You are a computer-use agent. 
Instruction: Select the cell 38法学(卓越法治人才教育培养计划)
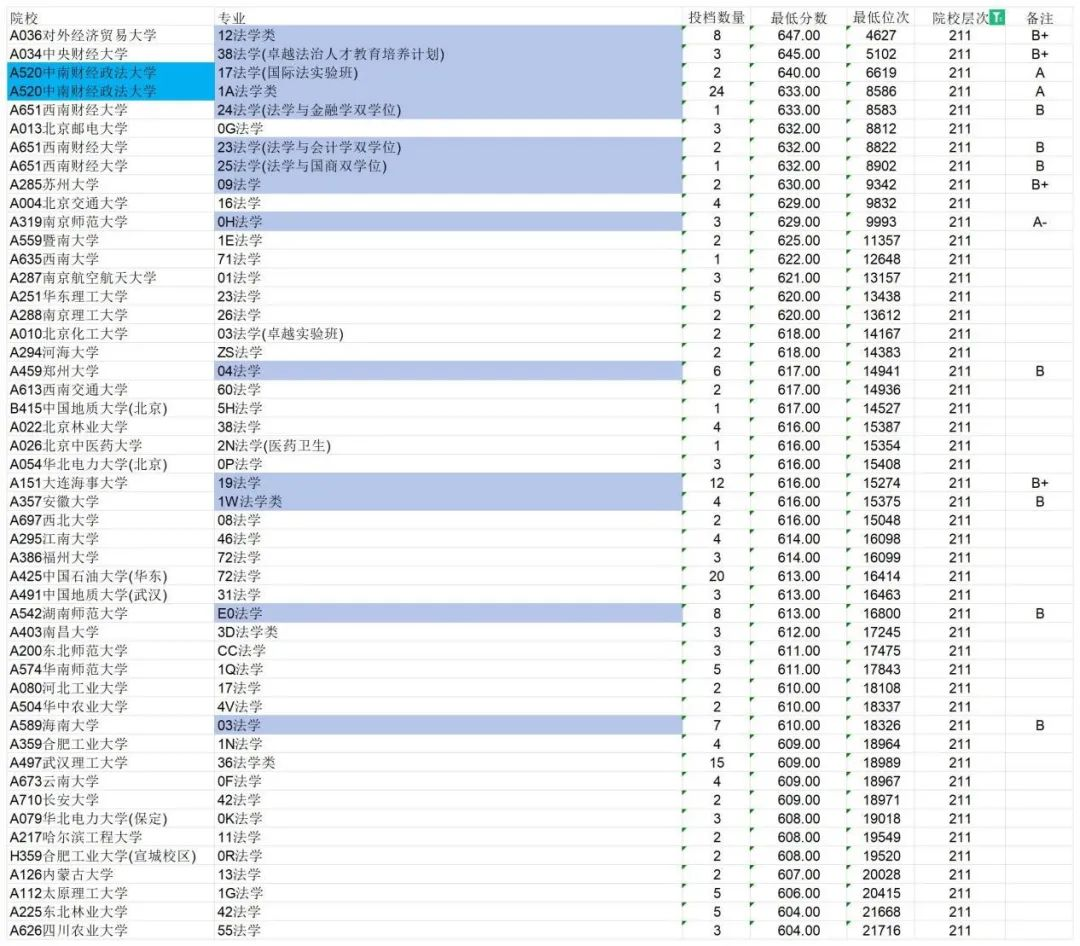click(x=446, y=54)
